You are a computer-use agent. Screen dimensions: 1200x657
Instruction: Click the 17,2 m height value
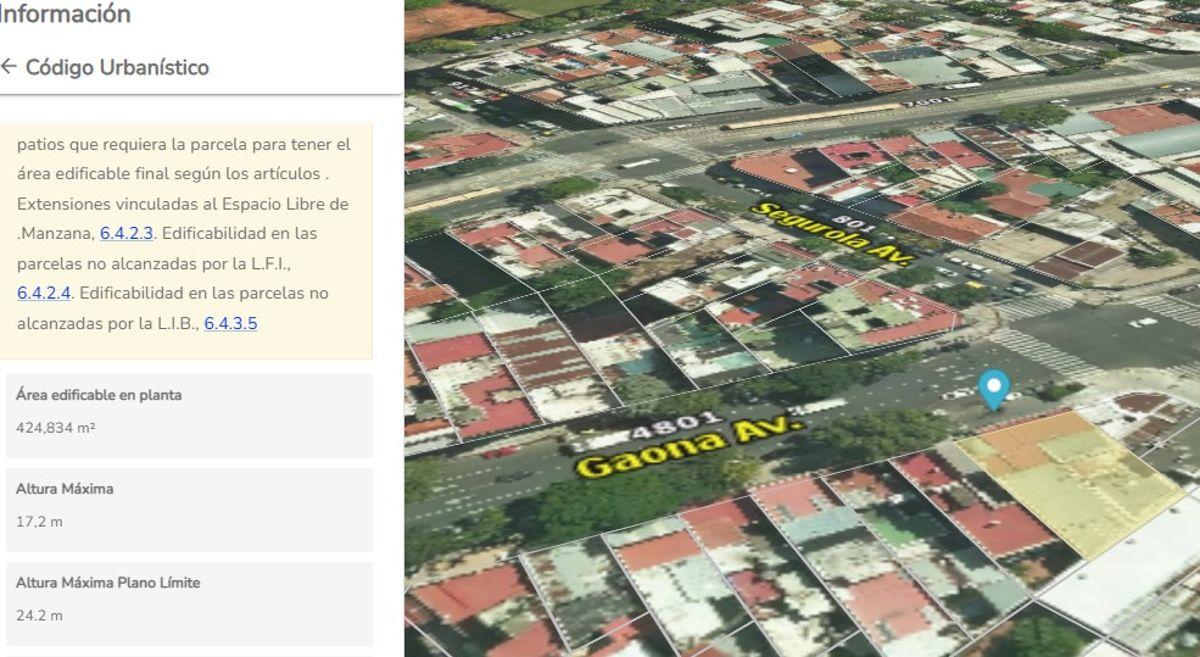pos(40,522)
